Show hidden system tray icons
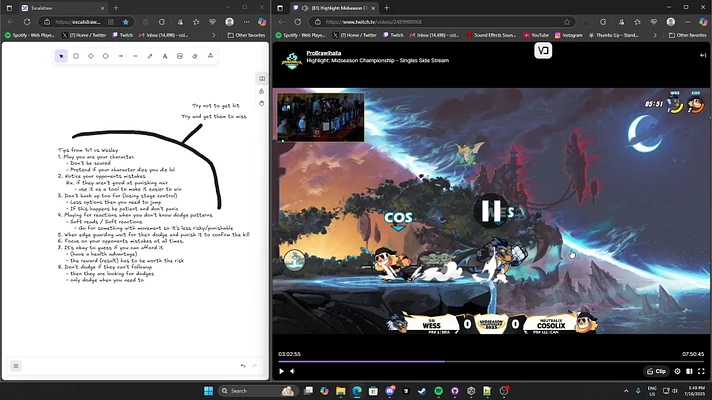 [x=626, y=391]
